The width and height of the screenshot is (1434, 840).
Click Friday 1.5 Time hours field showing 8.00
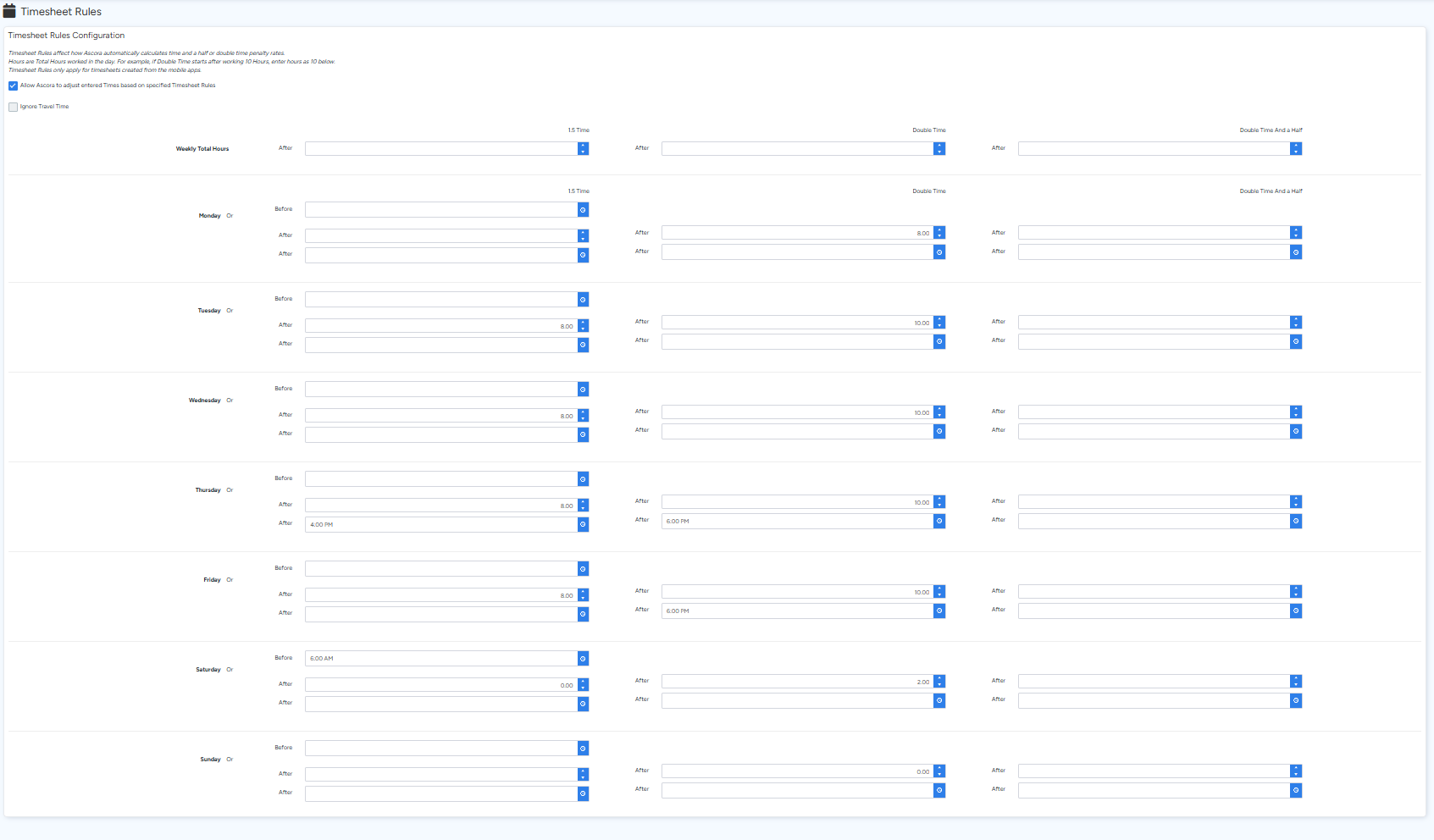pos(440,595)
